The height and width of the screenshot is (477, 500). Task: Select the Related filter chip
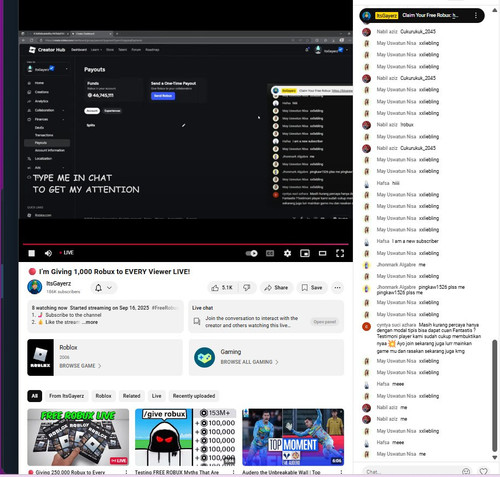131,396
